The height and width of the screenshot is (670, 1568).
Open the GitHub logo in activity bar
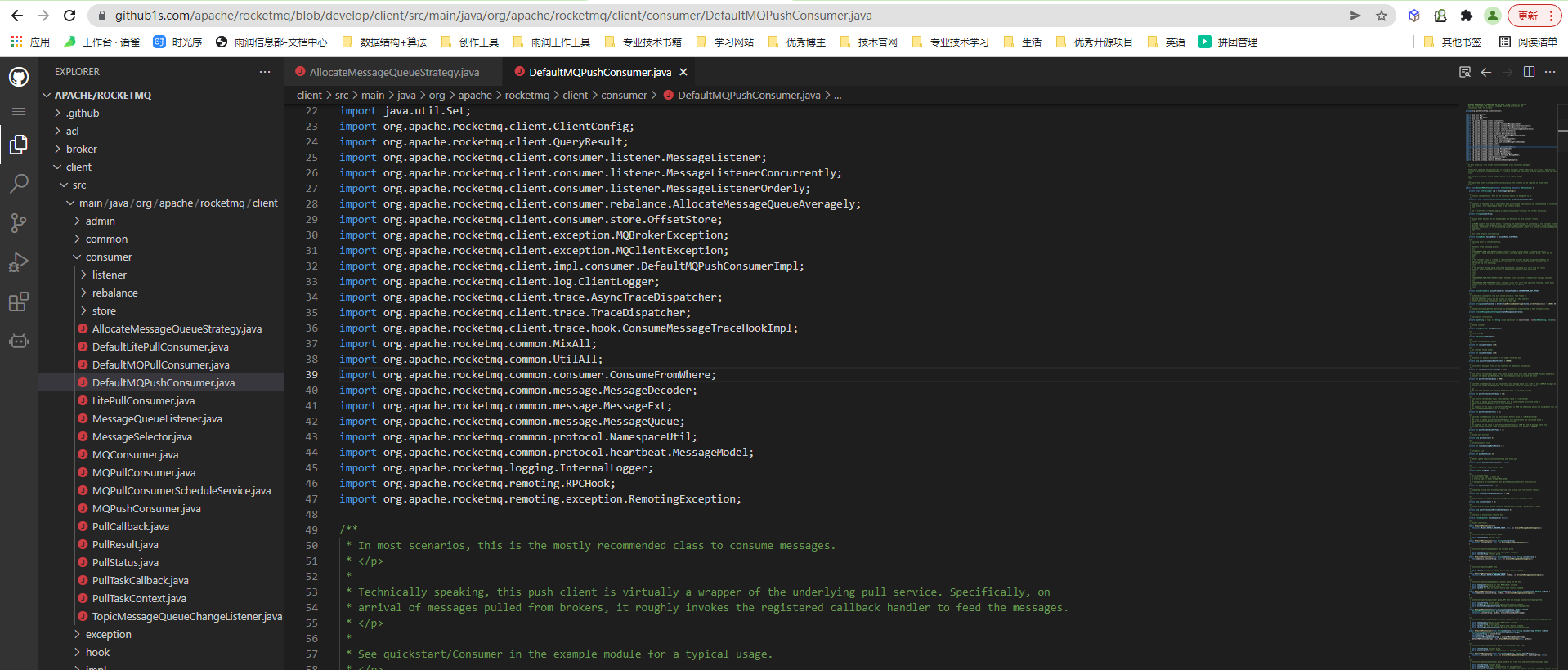[19, 77]
